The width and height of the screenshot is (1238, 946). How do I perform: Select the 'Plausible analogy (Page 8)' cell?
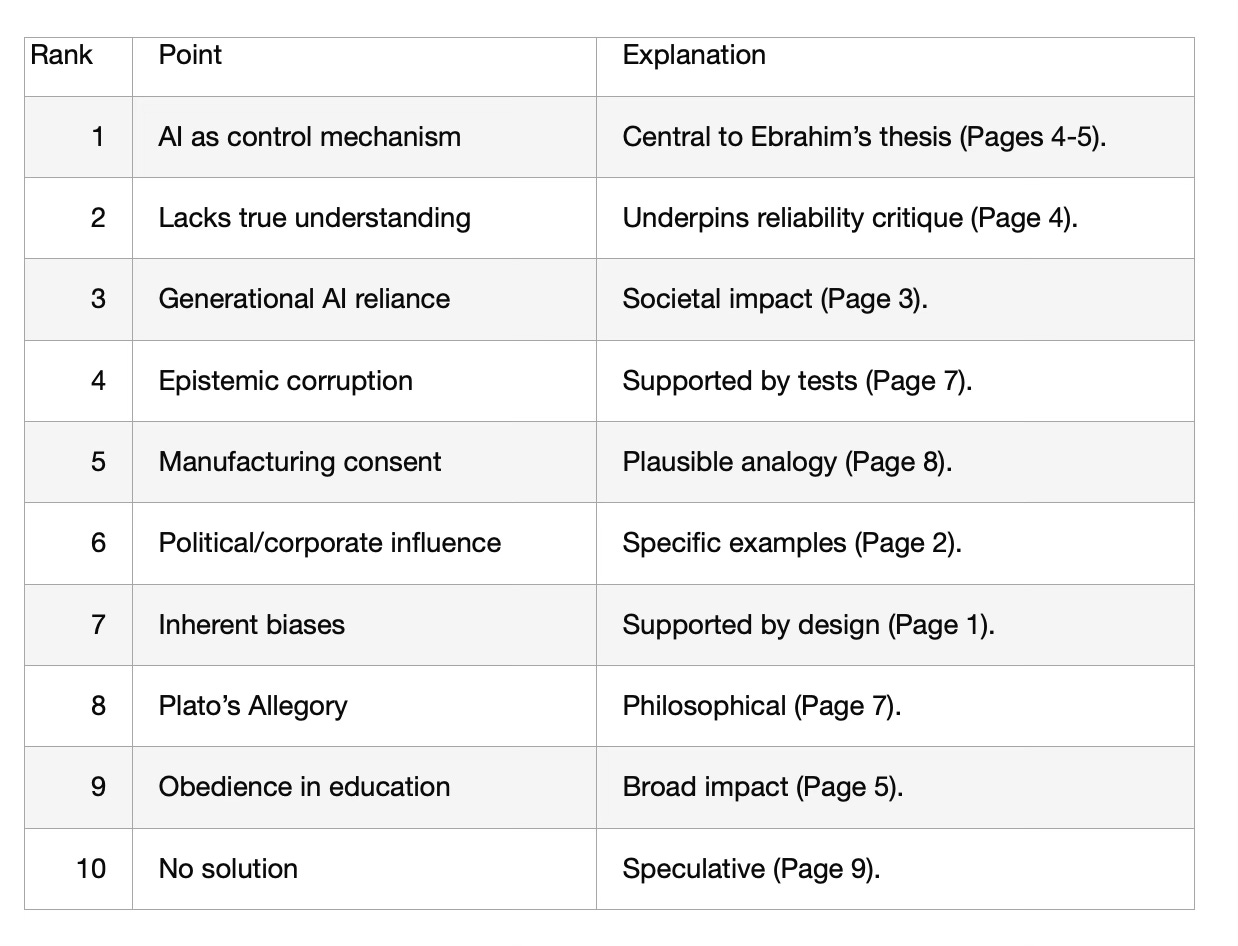(895, 462)
